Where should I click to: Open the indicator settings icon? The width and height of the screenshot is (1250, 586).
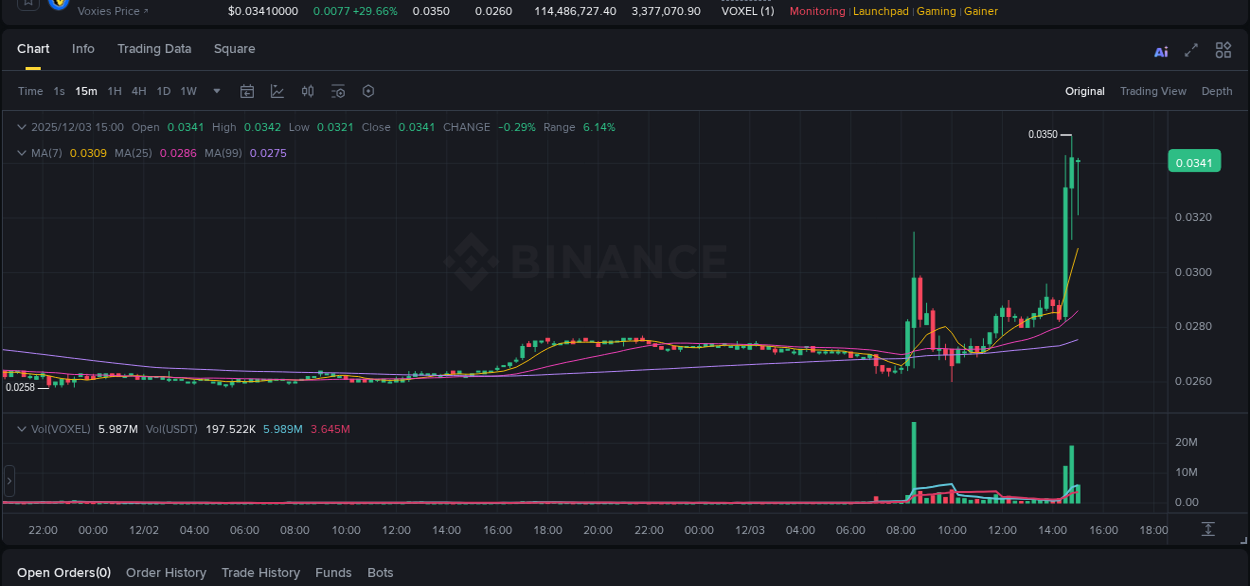tap(338, 91)
